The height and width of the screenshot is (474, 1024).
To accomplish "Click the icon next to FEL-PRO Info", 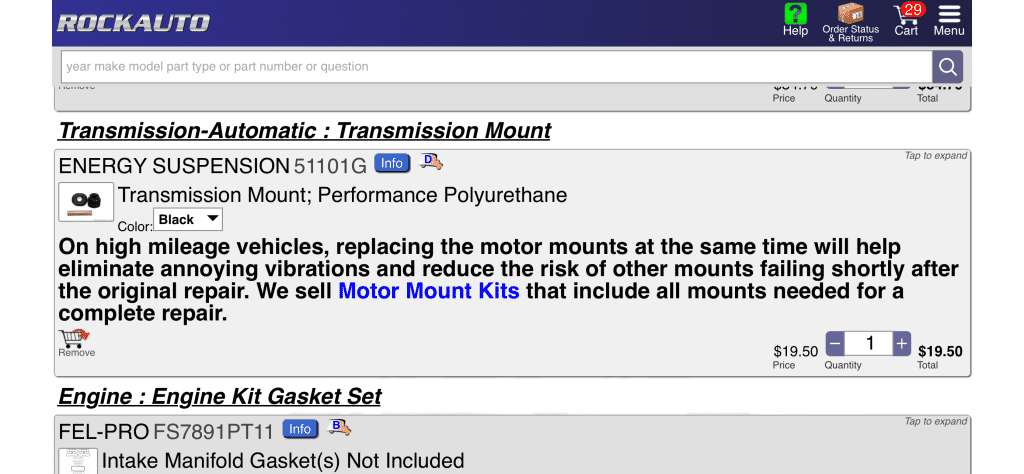I will (x=340, y=428).
